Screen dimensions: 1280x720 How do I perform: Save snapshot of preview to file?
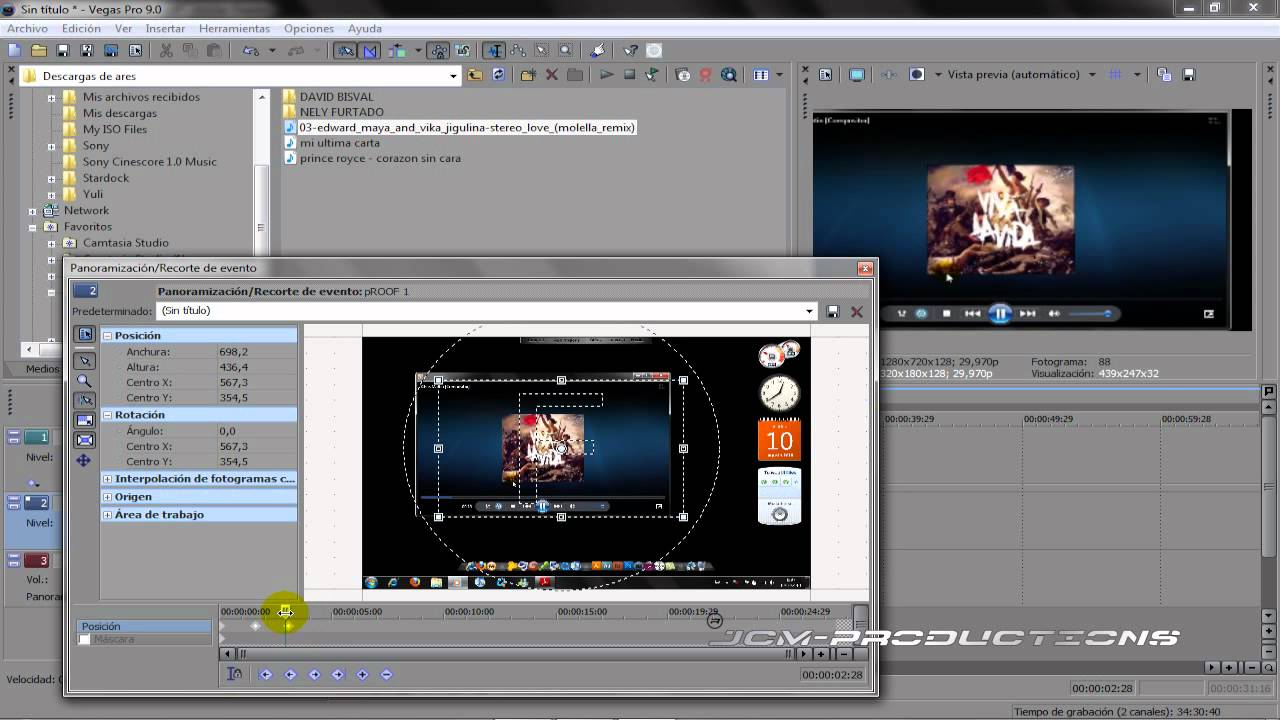tap(1188, 75)
